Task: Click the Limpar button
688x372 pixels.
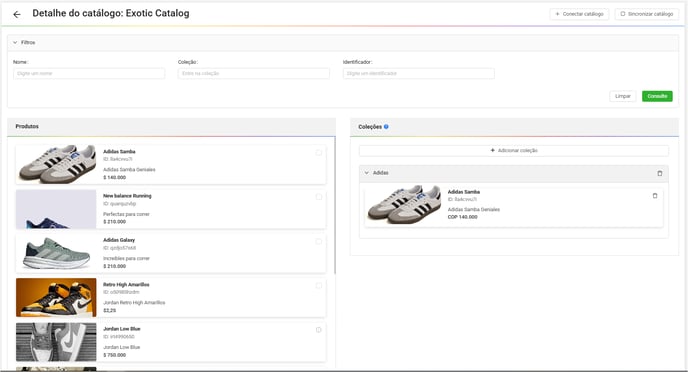Action: (x=622, y=96)
